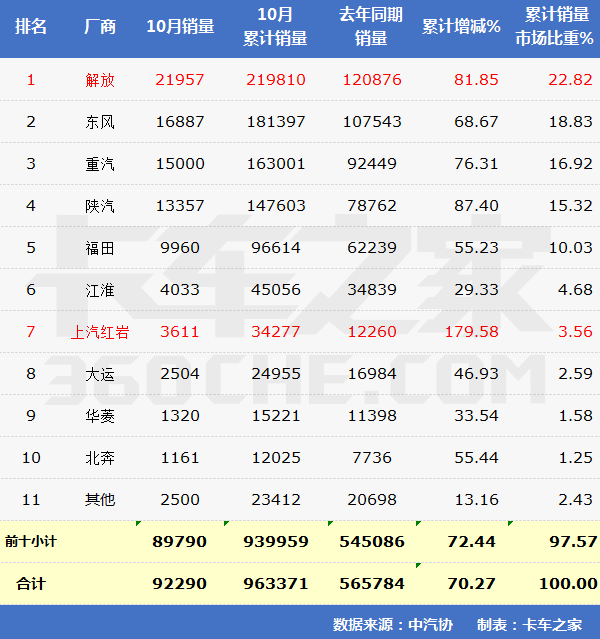Select the total value 92290
Image resolution: width=600 pixels, height=639 pixels.
pyautogui.click(x=180, y=584)
